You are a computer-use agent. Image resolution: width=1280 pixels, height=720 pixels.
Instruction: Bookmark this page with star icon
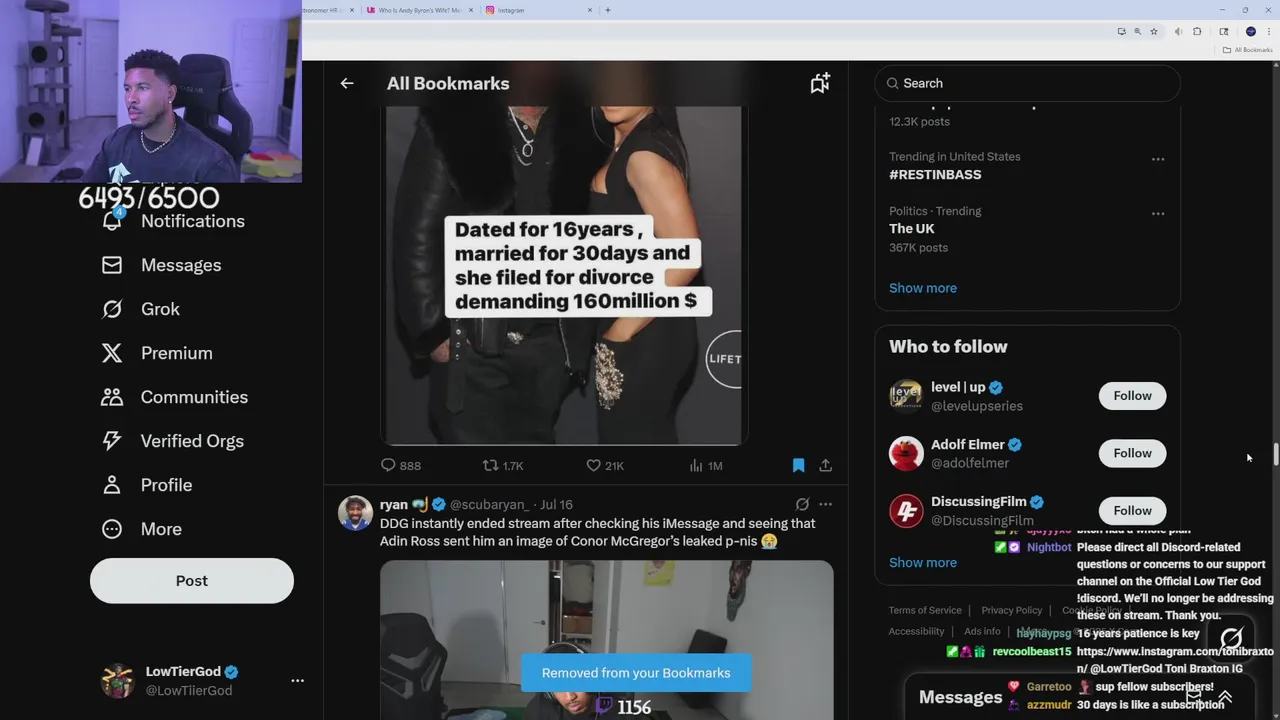pyautogui.click(x=1154, y=32)
